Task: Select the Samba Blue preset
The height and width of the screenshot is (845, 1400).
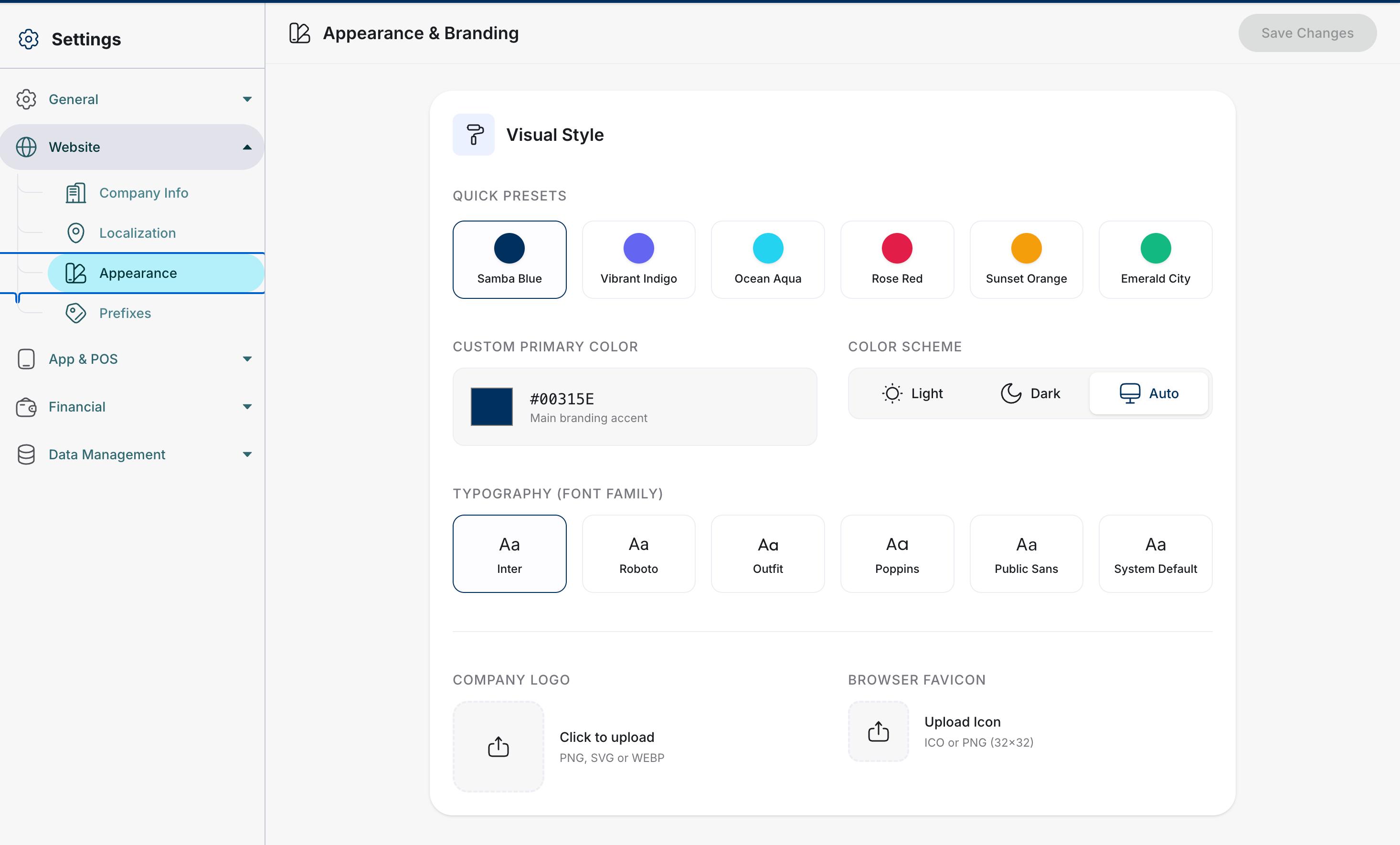Action: click(x=509, y=260)
